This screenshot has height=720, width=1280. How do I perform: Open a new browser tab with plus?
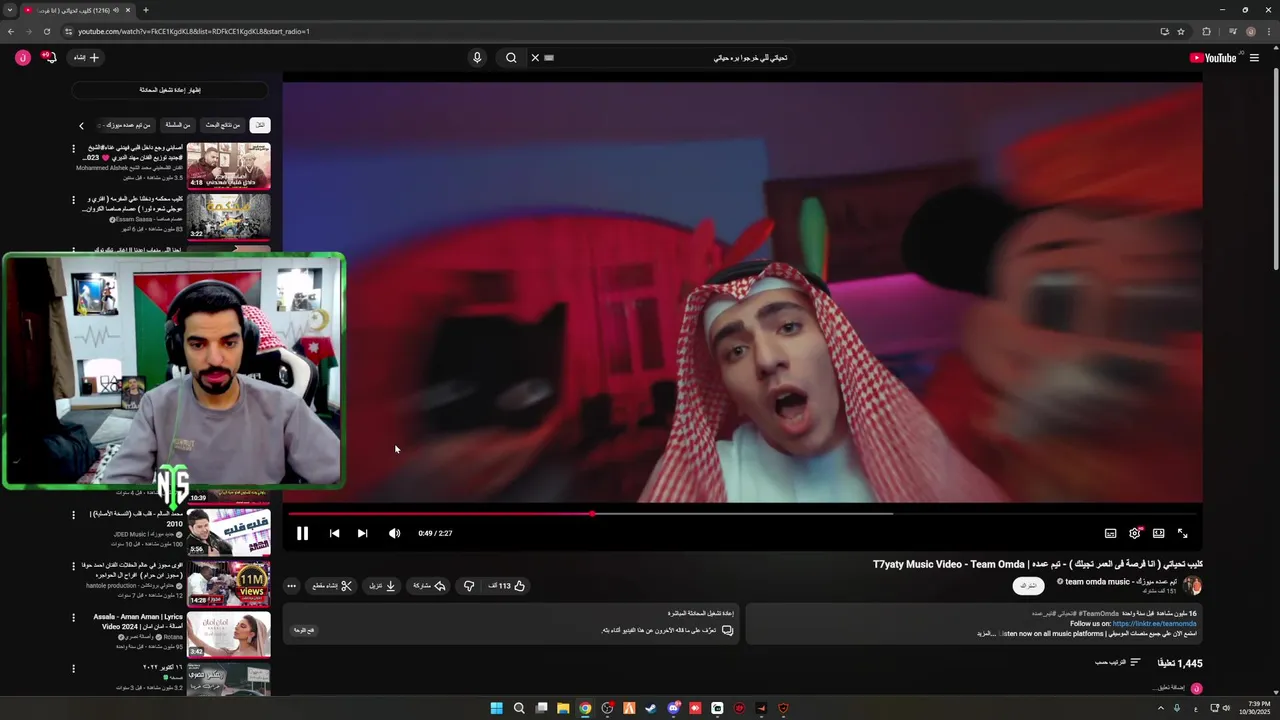pos(146,10)
